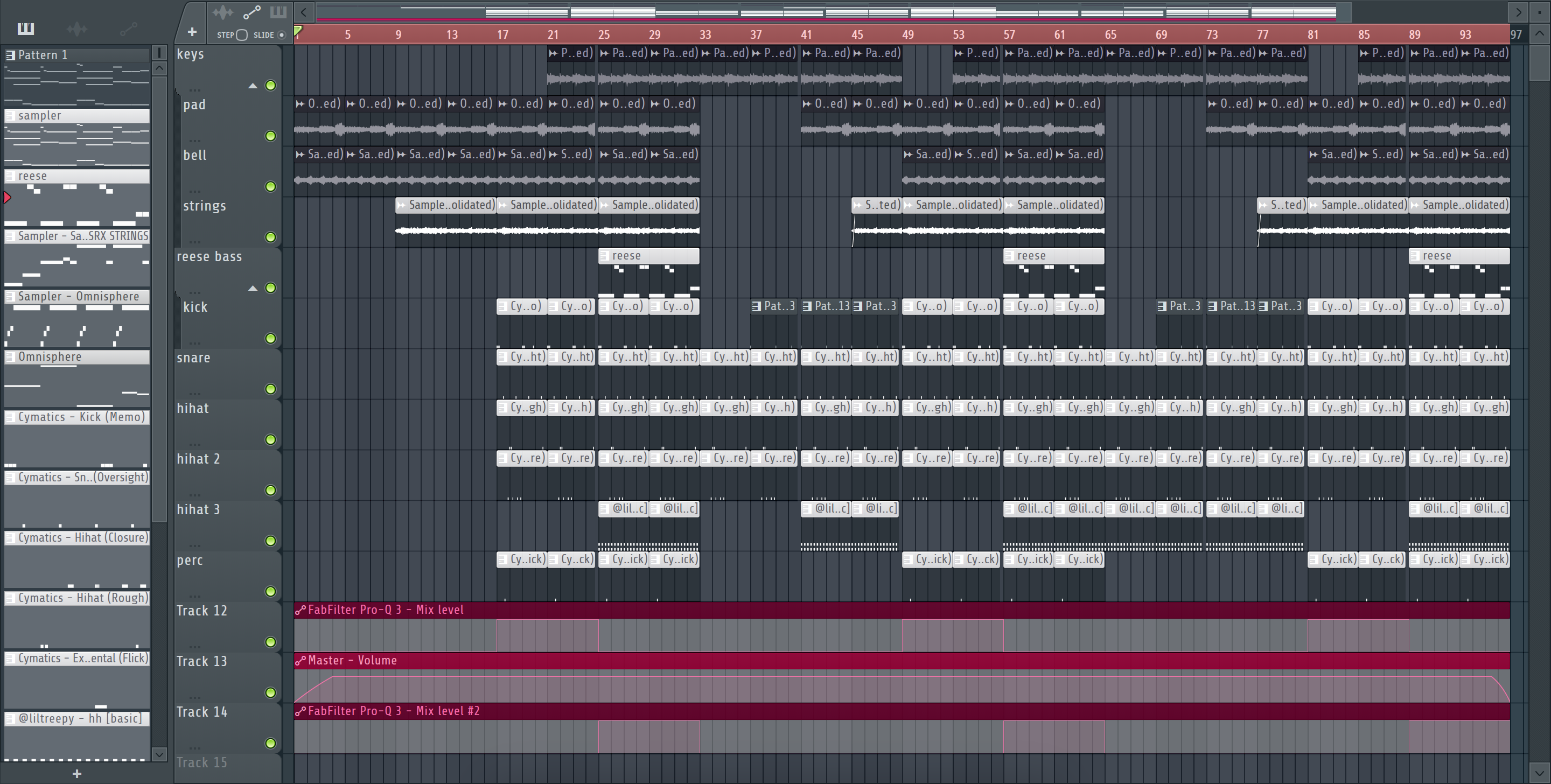Mute the strings track
Image resolution: width=1551 pixels, height=784 pixels.
(x=271, y=237)
